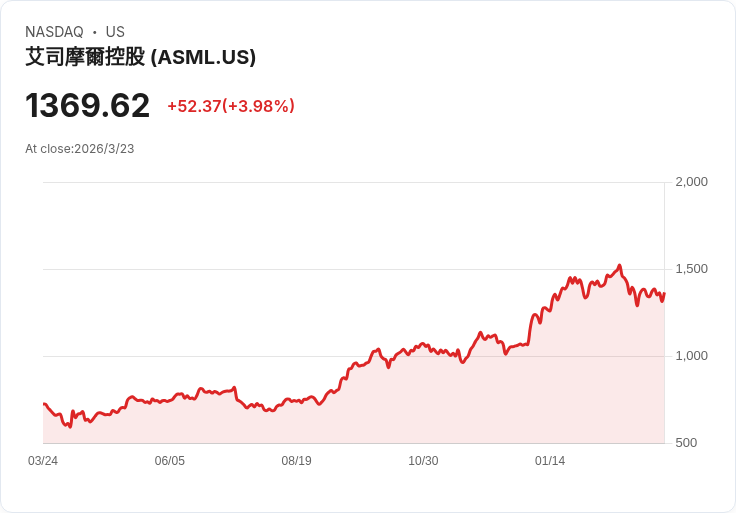Click the left starting point of the price line
This screenshot has width=736, height=513.
click(x=44, y=404)
